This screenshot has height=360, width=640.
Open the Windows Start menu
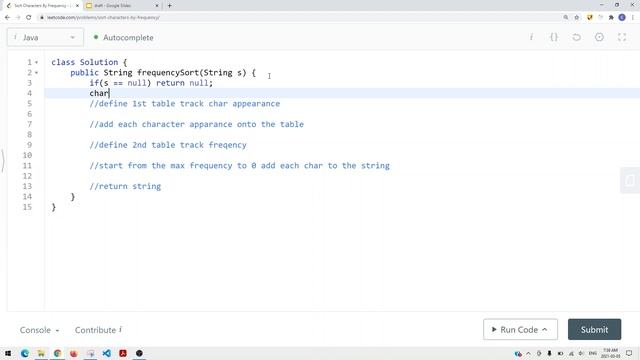pos(8,353)
